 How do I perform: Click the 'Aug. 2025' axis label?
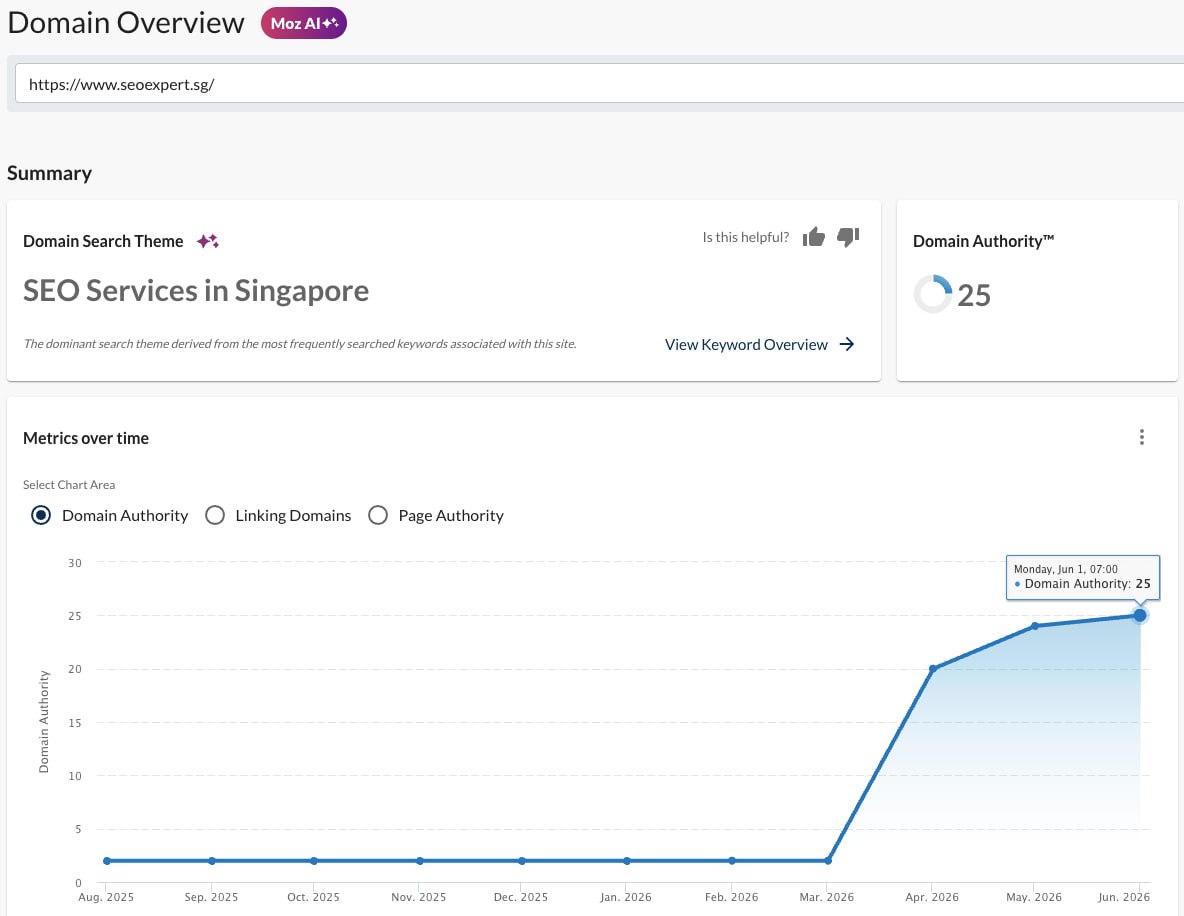(x=106, y=897)
